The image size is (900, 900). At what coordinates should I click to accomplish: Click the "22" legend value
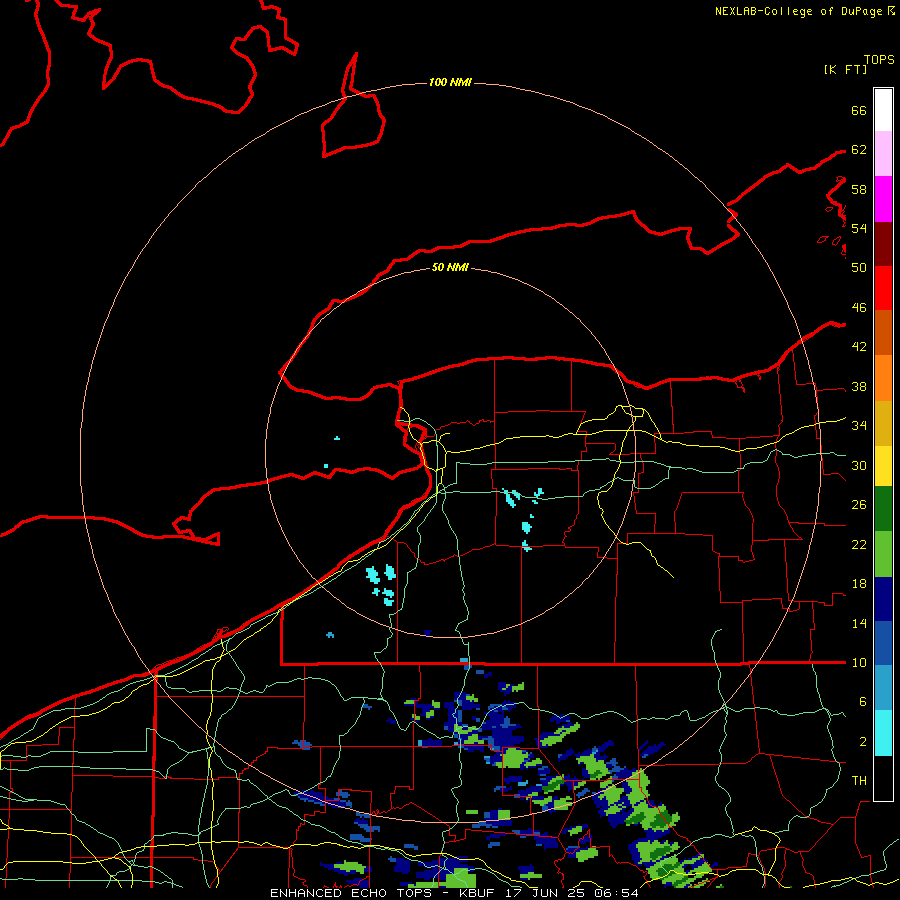(859, 545)
